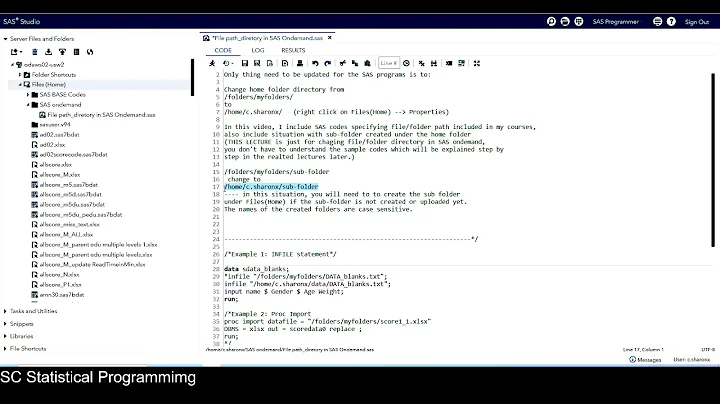Click the editor vertical scrollbar
Viewport: 720px width, 404px height.
713,160
